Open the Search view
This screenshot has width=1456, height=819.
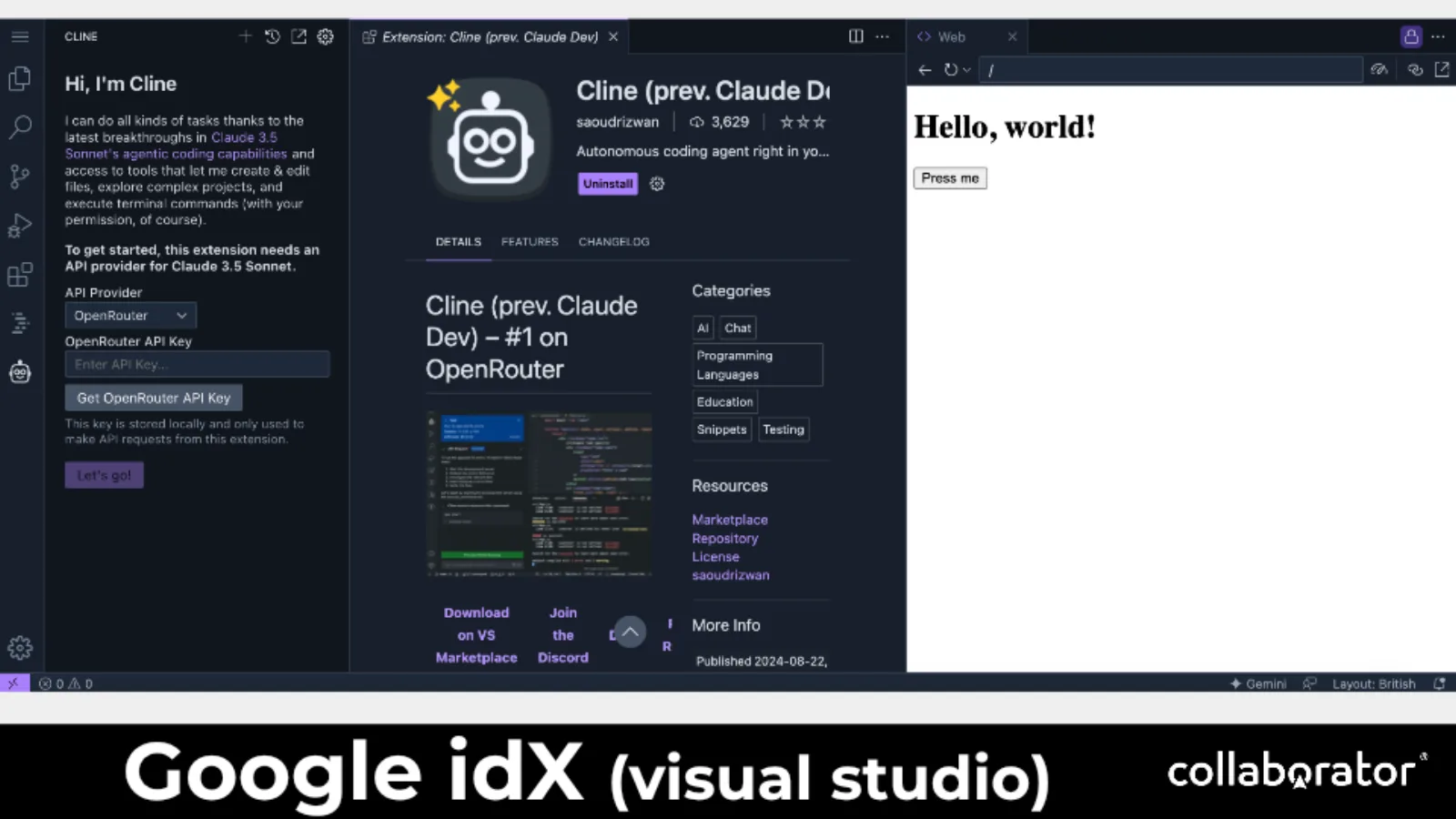[x=20, y=127]
